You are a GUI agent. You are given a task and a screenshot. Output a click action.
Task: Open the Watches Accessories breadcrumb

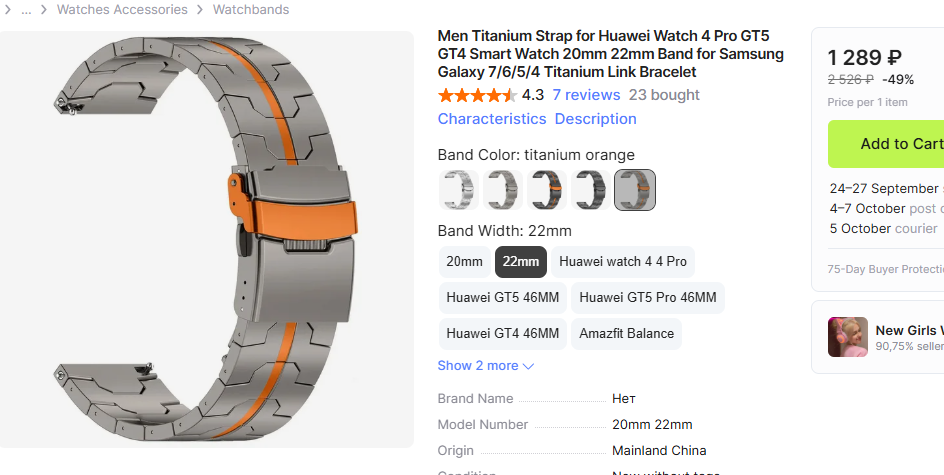click(122, 10)
